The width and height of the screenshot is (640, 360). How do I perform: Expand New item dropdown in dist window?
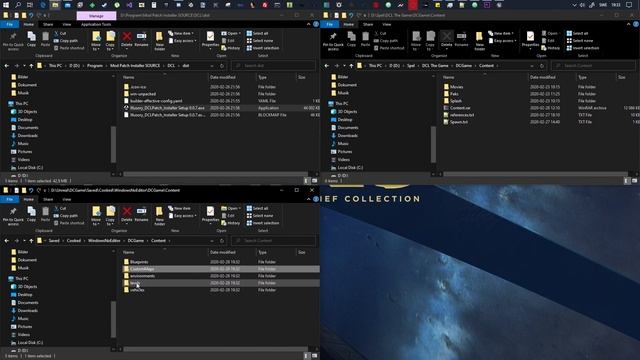pos(181,33)
